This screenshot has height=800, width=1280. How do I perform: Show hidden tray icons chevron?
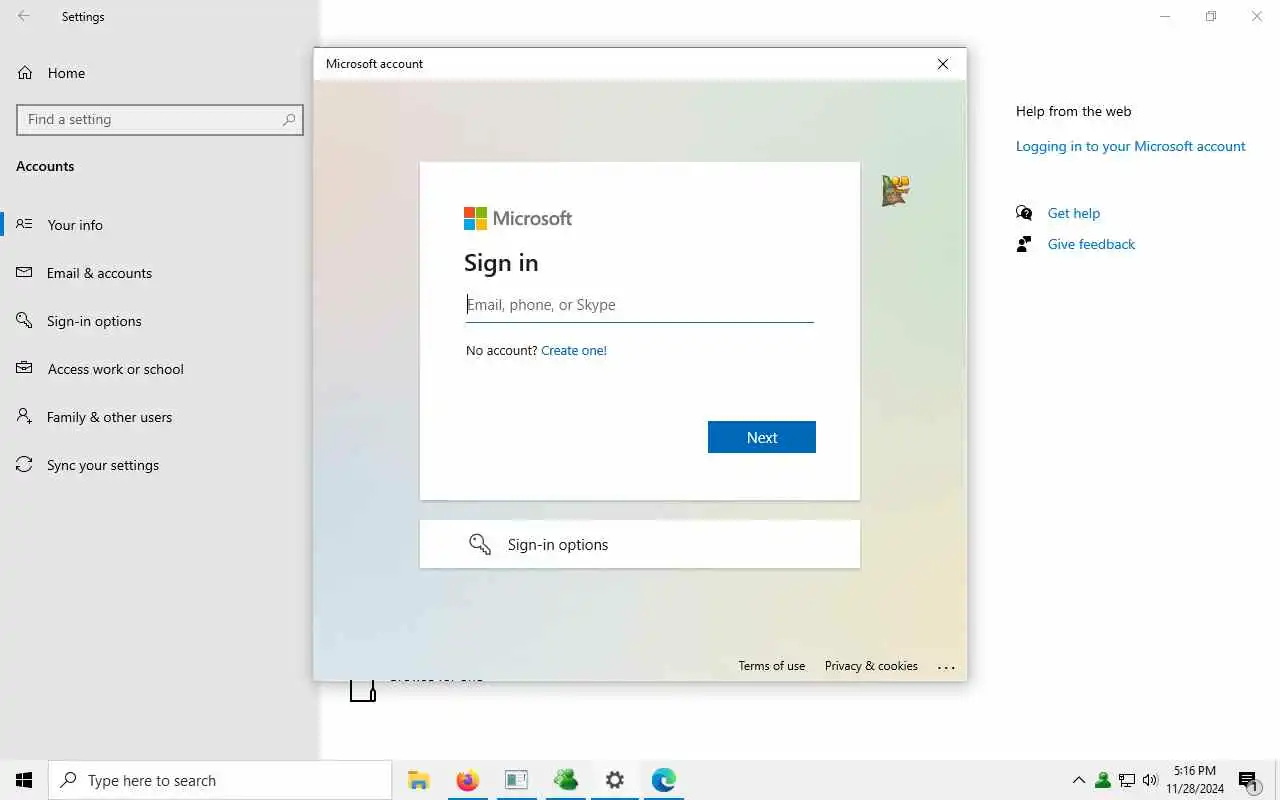point(1079,780)
